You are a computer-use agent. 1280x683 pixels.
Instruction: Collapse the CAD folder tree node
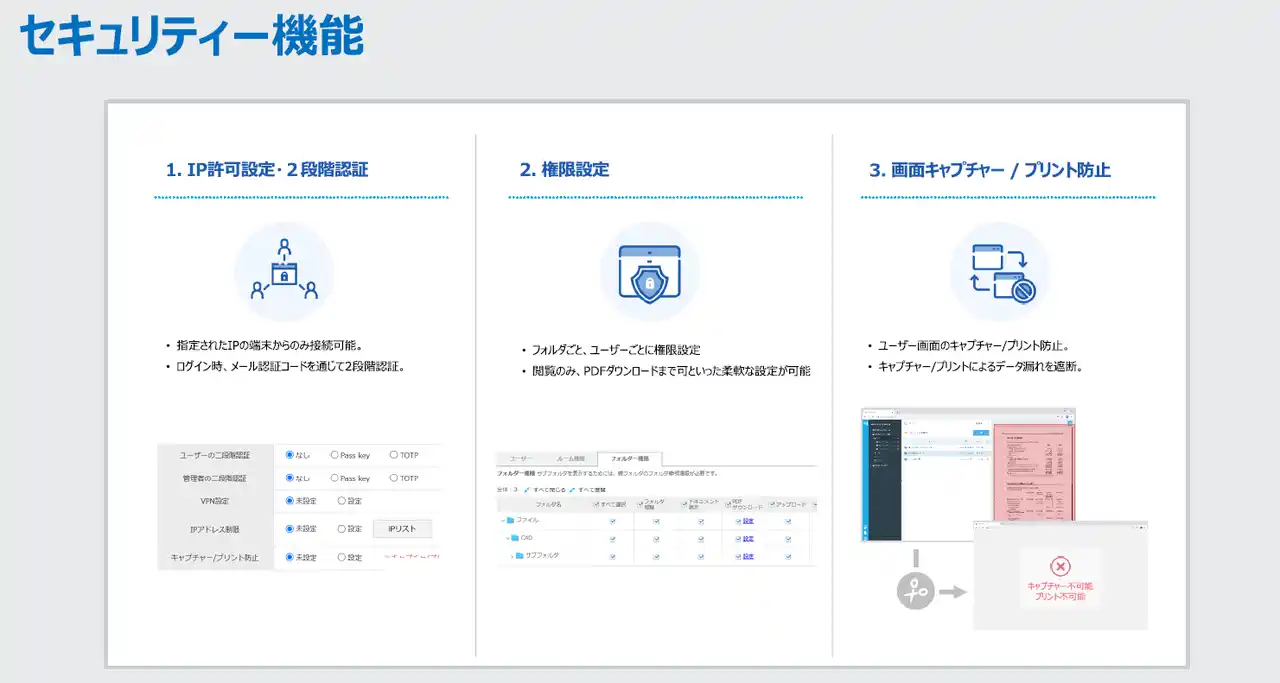click(508, 538)
